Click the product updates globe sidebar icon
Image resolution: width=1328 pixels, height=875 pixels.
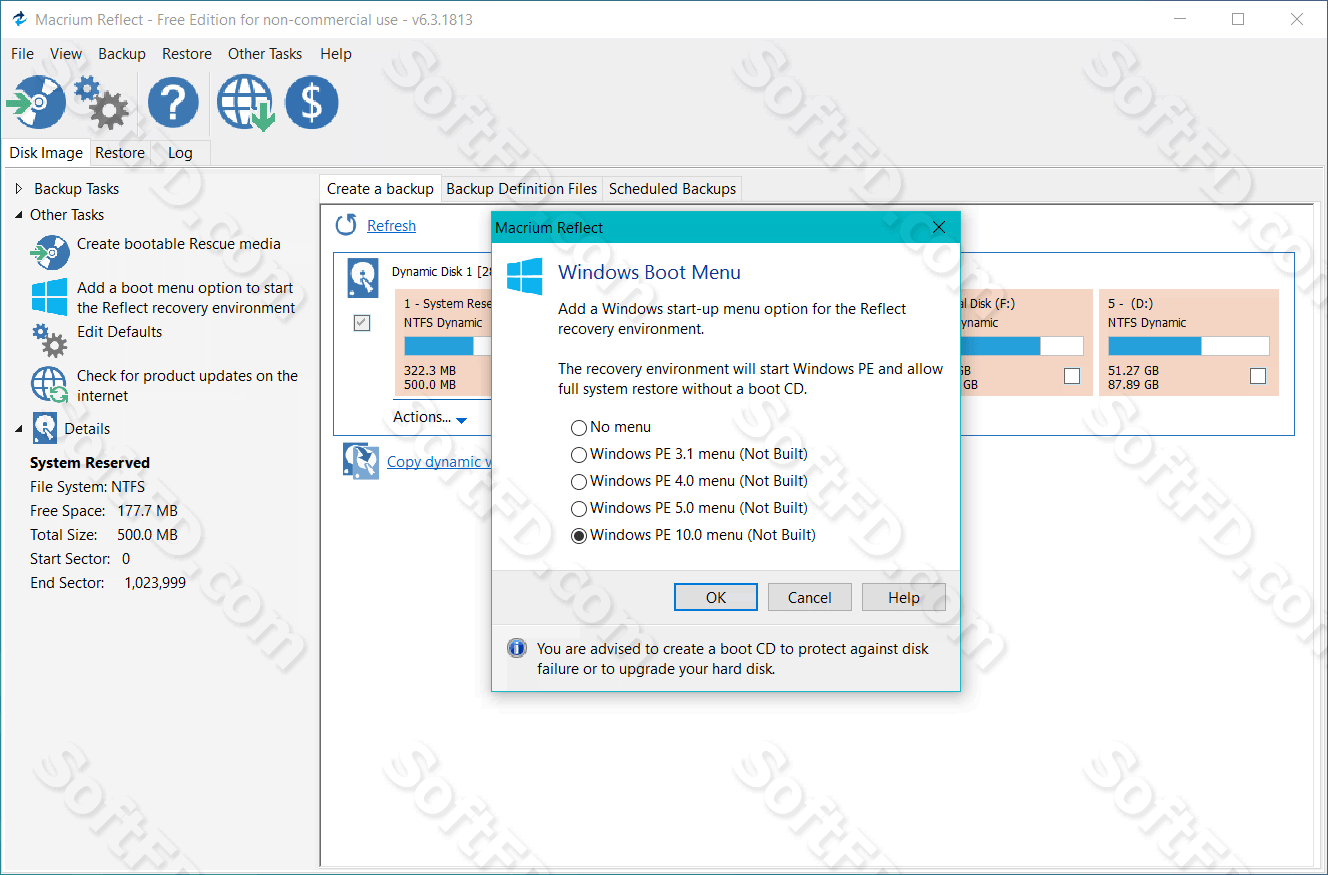click(x=50, y=385)
